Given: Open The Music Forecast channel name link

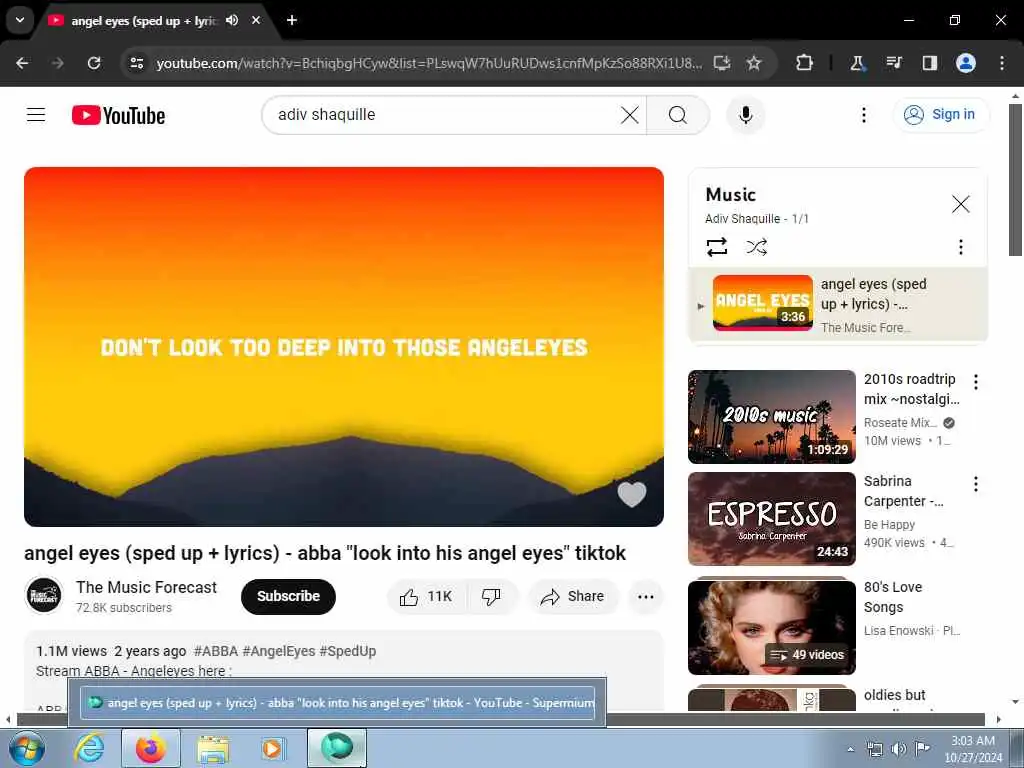Looking at the screenshot, I should [x=146, y=587].
